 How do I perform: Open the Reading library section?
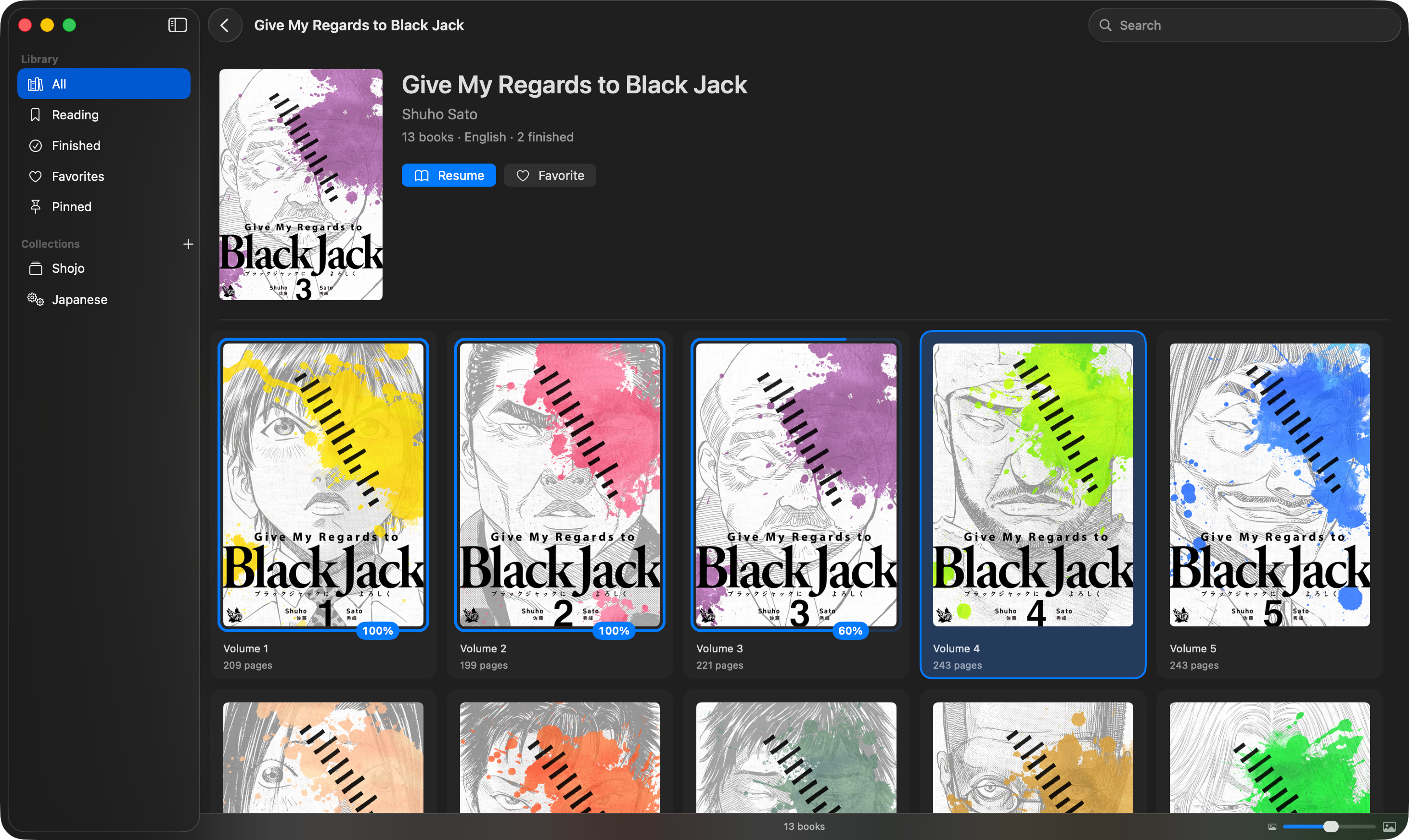coord(103,115)
